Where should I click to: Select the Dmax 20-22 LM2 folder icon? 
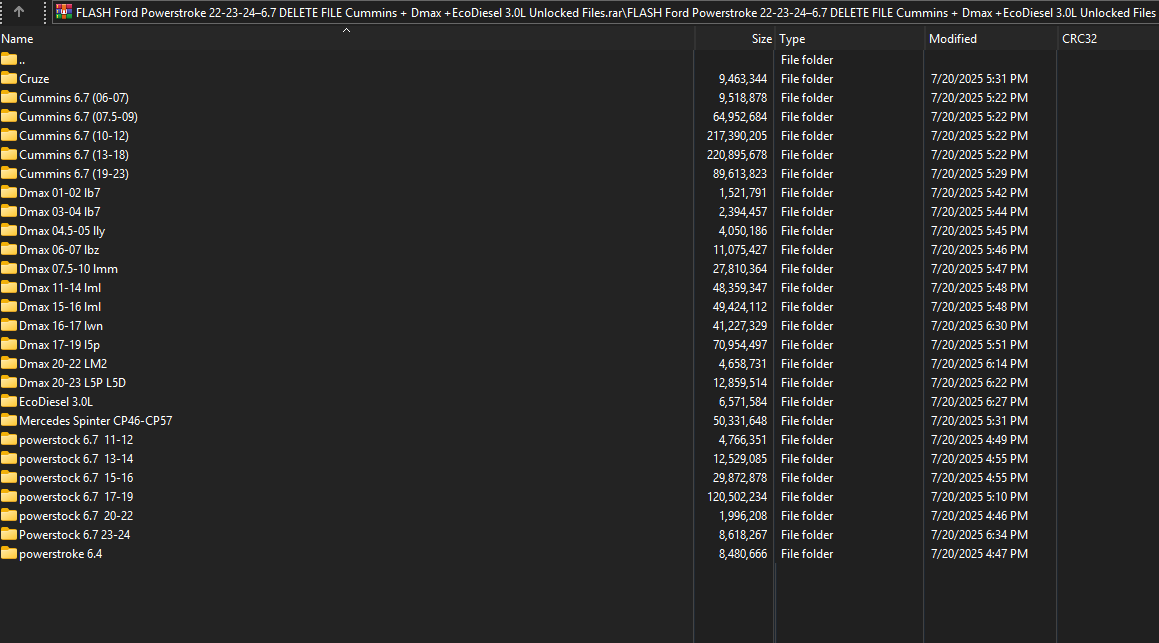9,364
